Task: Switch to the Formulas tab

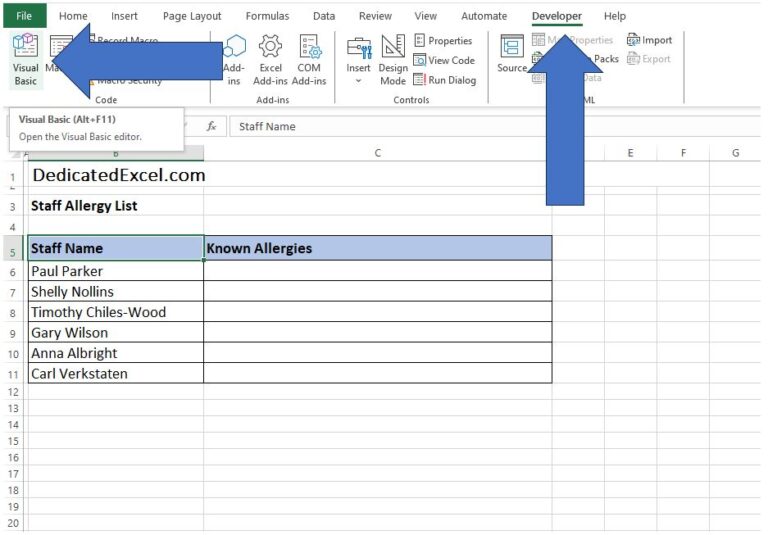Action: [x=267, y=16]
